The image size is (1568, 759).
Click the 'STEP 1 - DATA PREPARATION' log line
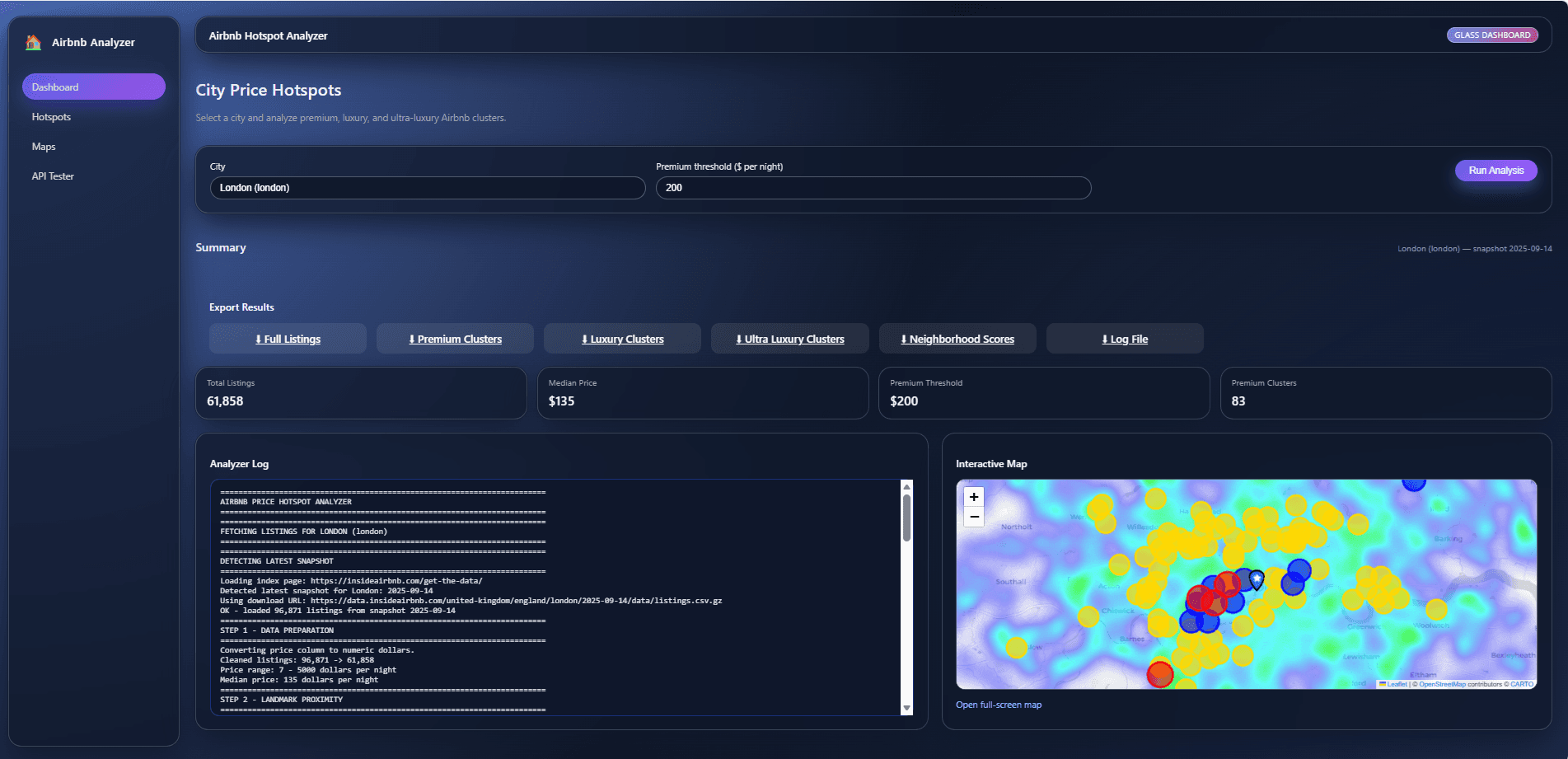click(x=277, y=630)
